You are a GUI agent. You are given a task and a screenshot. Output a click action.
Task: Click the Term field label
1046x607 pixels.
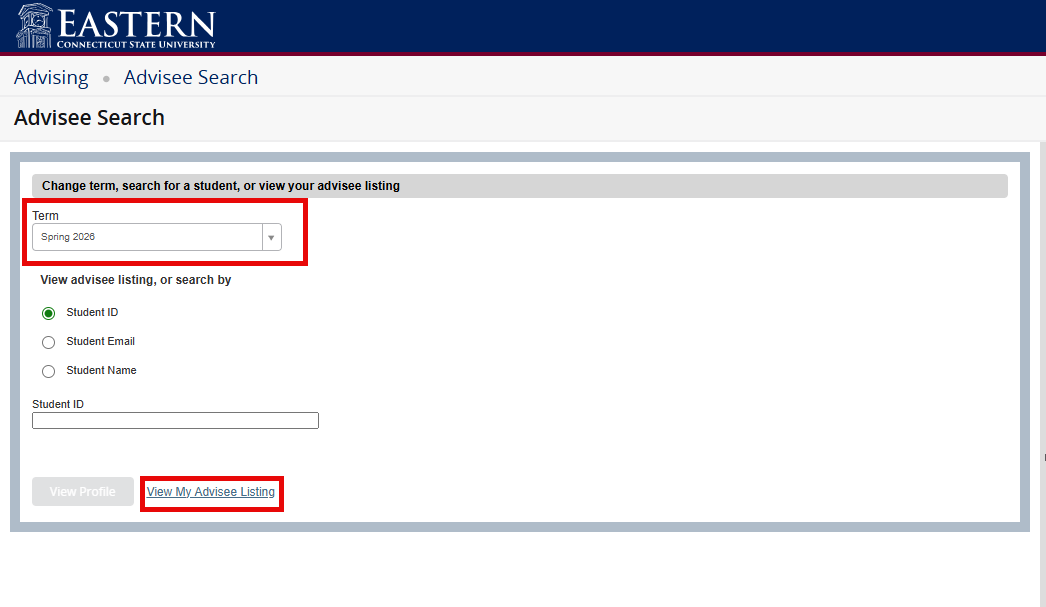45,216
